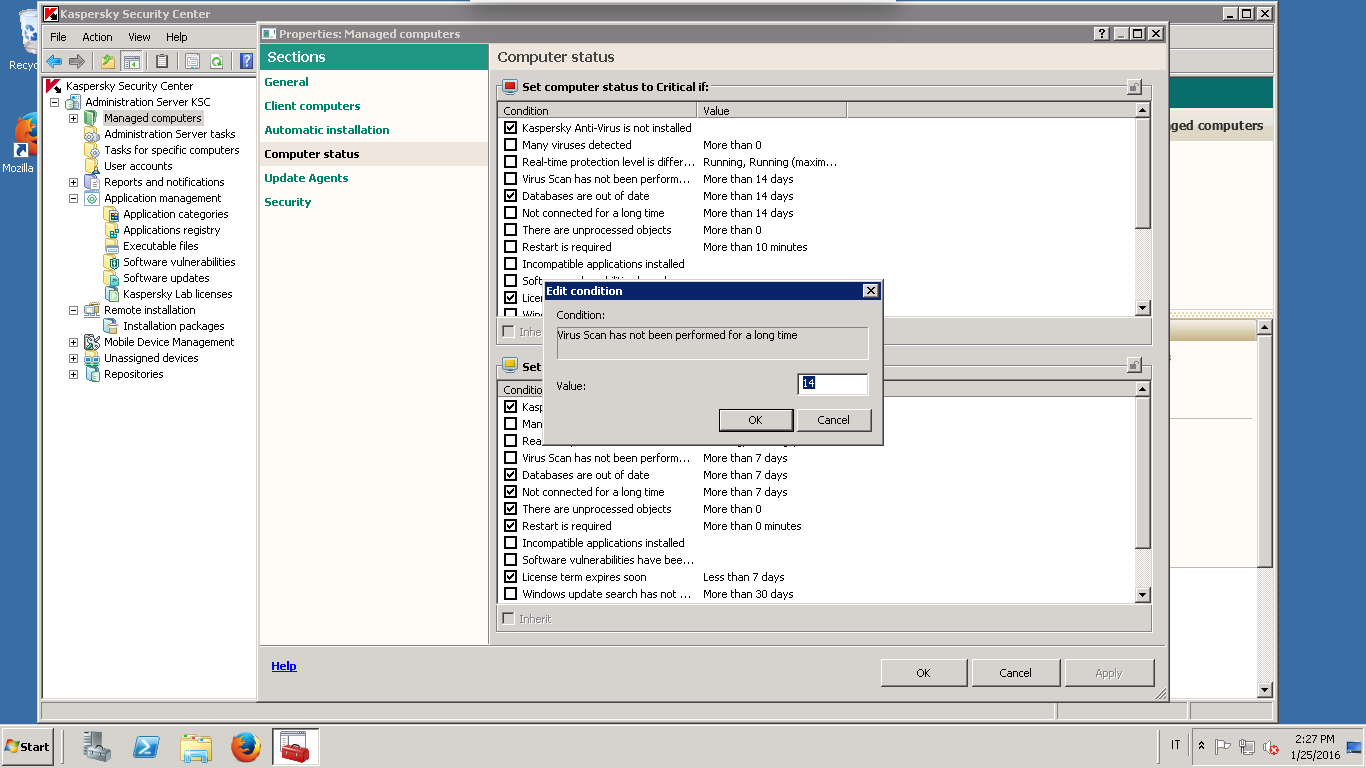Open Server Manager from the taskbar

pos(97,747)
